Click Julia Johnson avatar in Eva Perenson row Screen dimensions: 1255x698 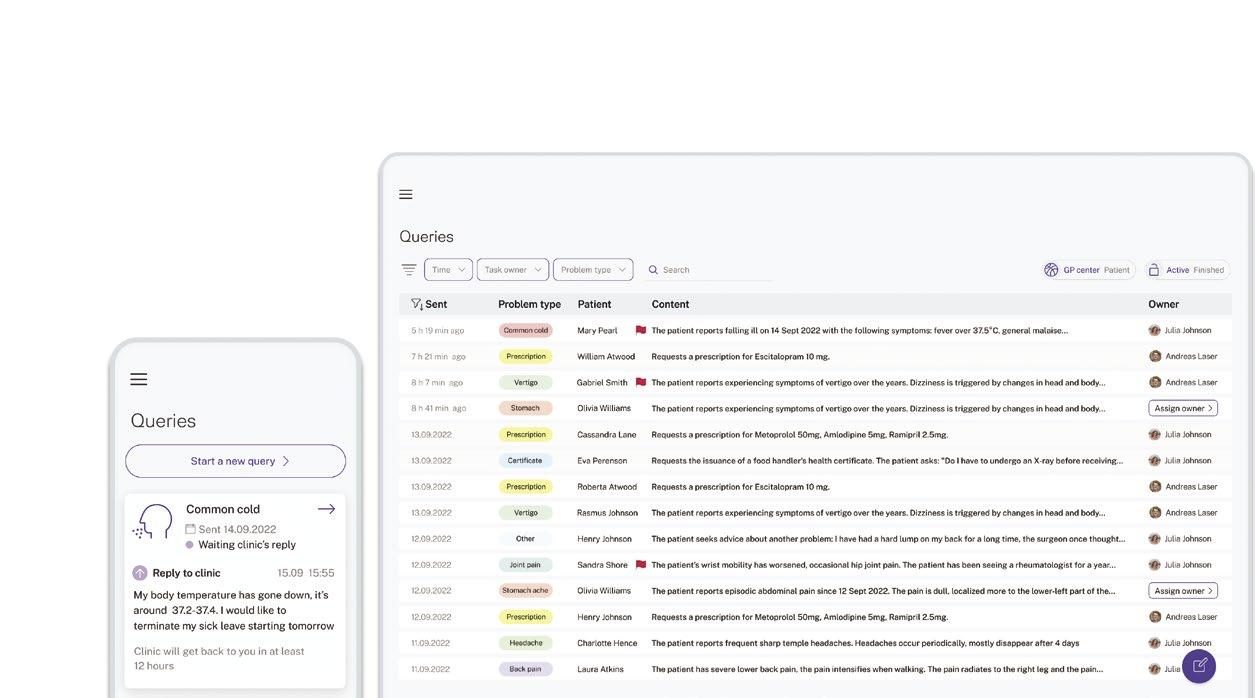(1155, 461)
